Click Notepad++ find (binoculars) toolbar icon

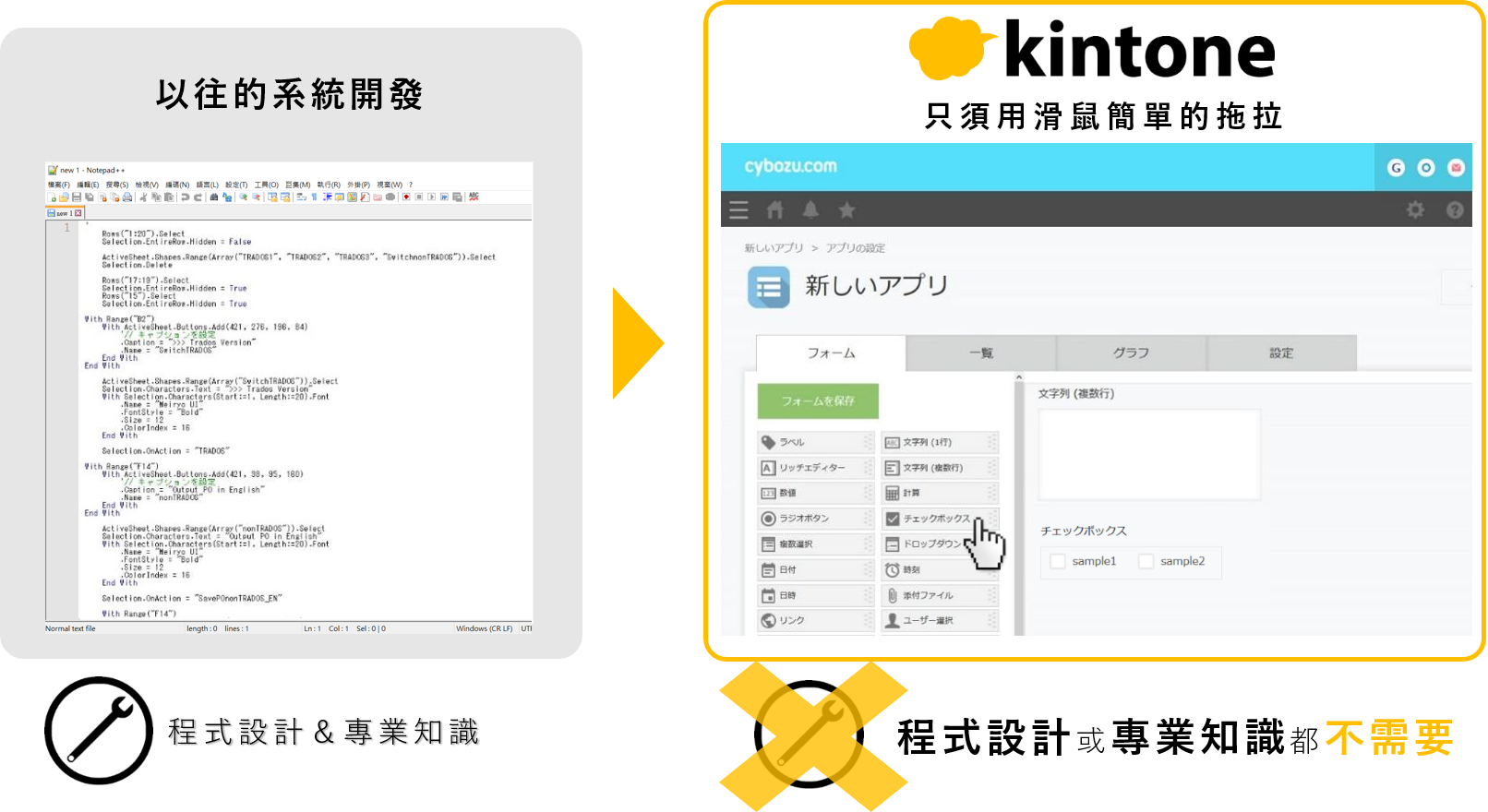(x=214, y=197)
